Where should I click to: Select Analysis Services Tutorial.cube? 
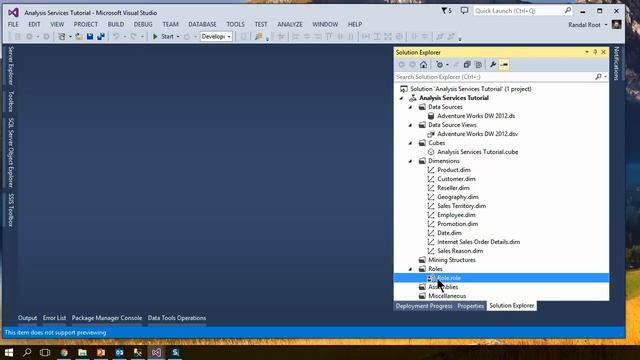pos(478,152)
